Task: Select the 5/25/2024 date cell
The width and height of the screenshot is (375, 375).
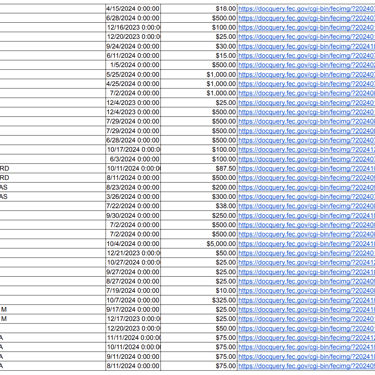Action: (x=133, y=74)
